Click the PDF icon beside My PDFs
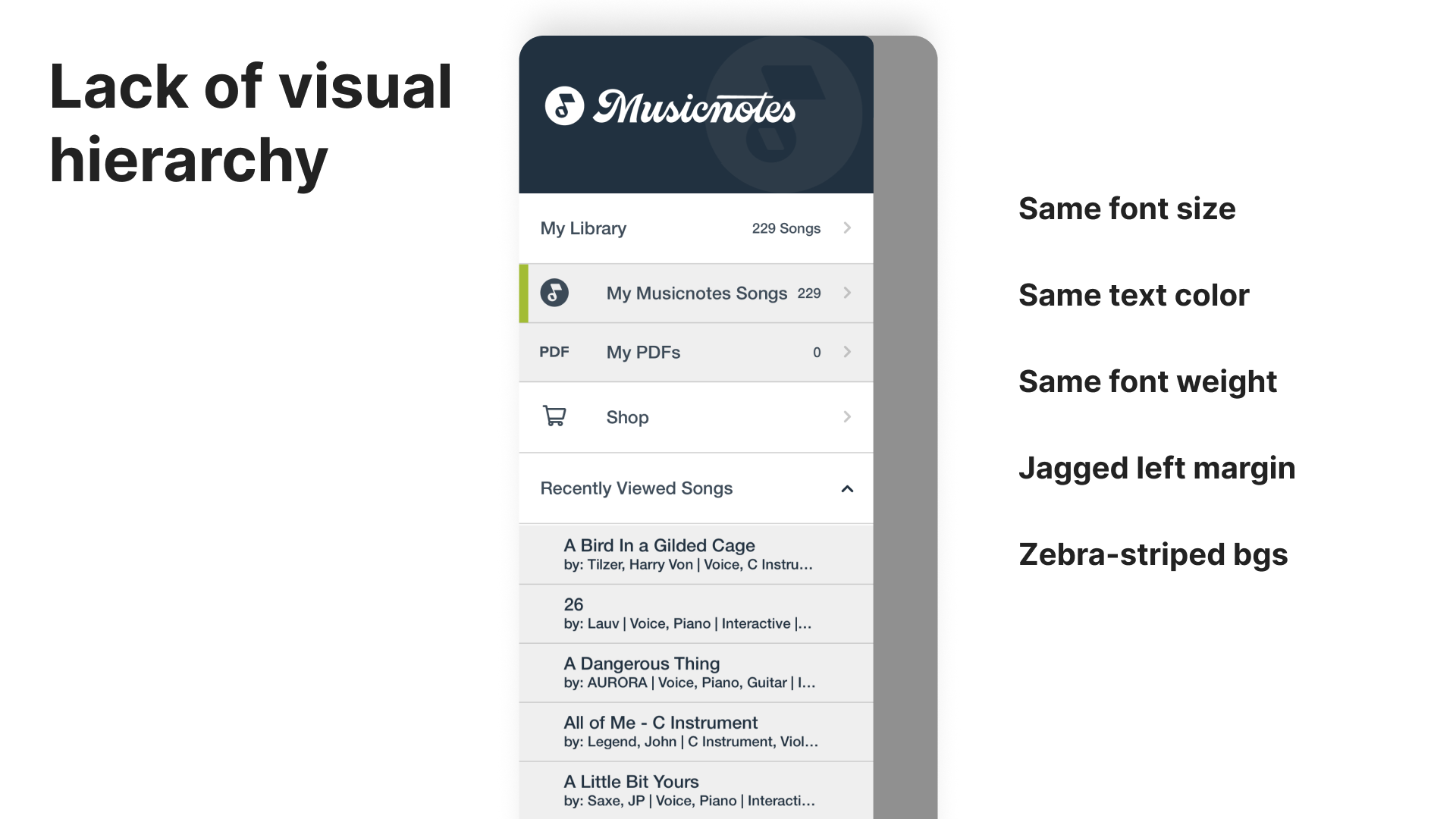 coord(554,352)
